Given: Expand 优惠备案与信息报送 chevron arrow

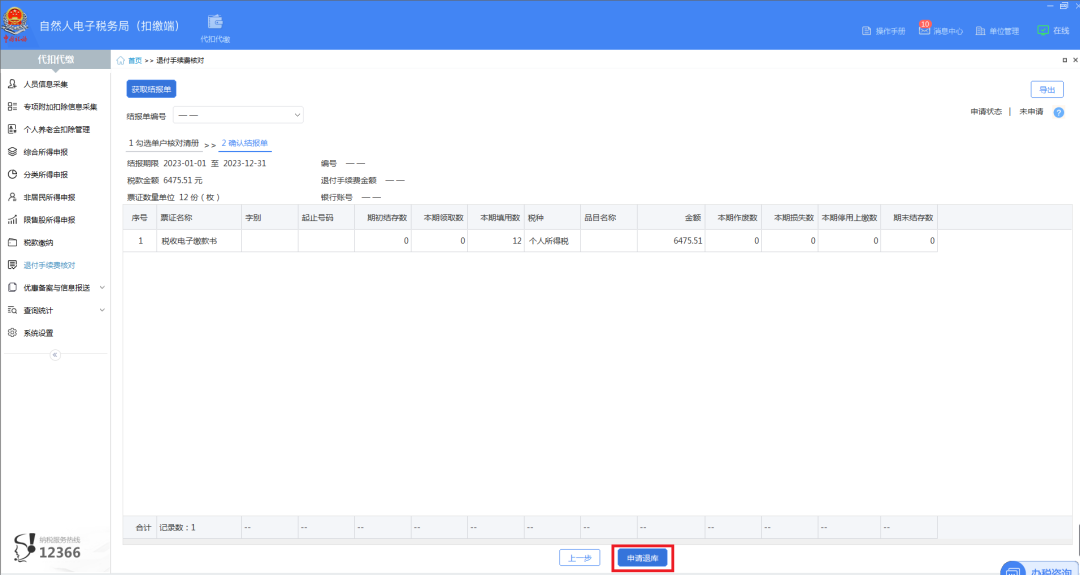Looking at the screenshot, I should [x=102, y=287].
